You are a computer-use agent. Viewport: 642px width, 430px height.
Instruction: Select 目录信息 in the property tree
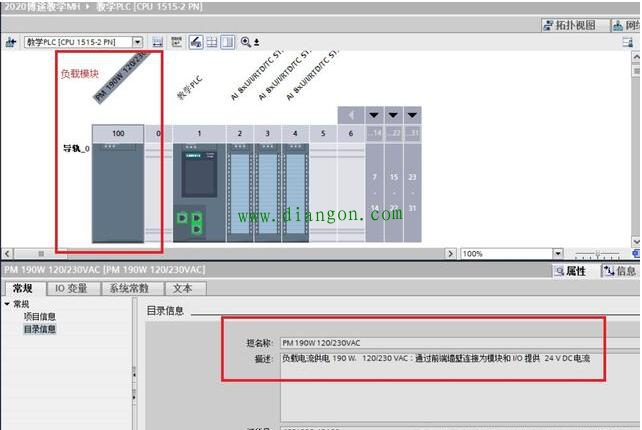(x=39, y=329)
